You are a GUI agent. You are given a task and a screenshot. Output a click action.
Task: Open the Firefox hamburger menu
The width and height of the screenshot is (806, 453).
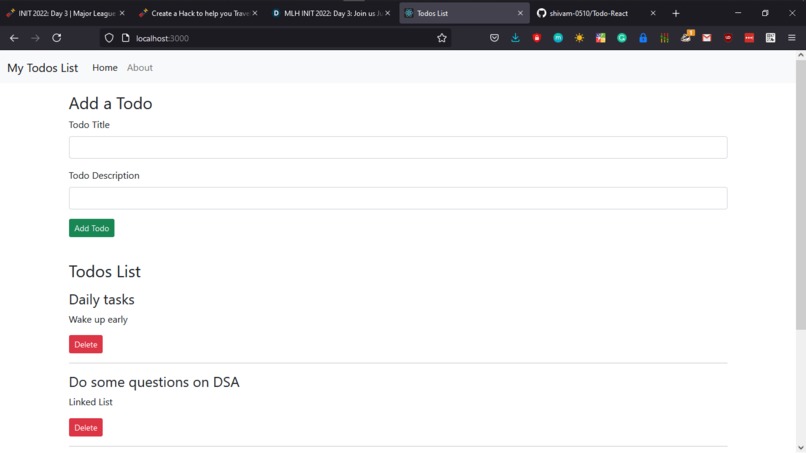point(792,38)
